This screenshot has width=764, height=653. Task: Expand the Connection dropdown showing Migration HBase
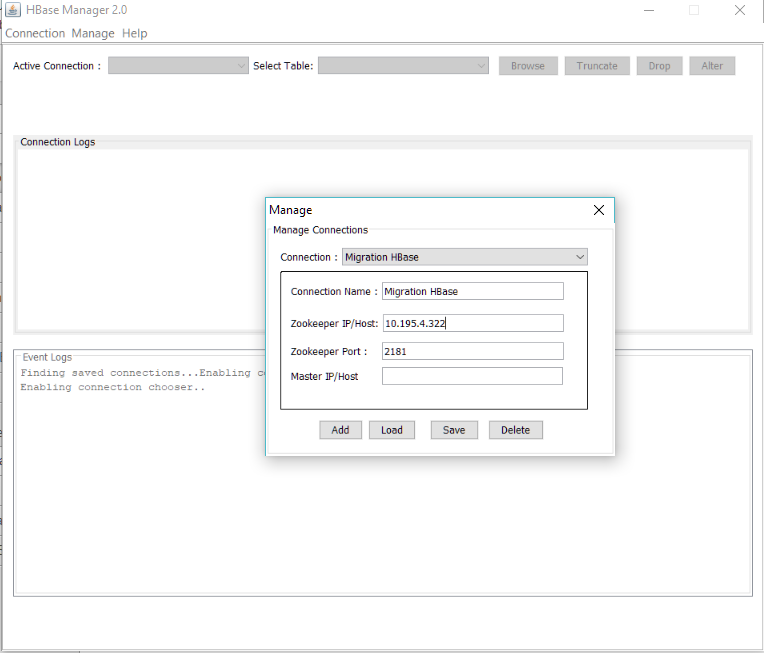click(465, 257)
